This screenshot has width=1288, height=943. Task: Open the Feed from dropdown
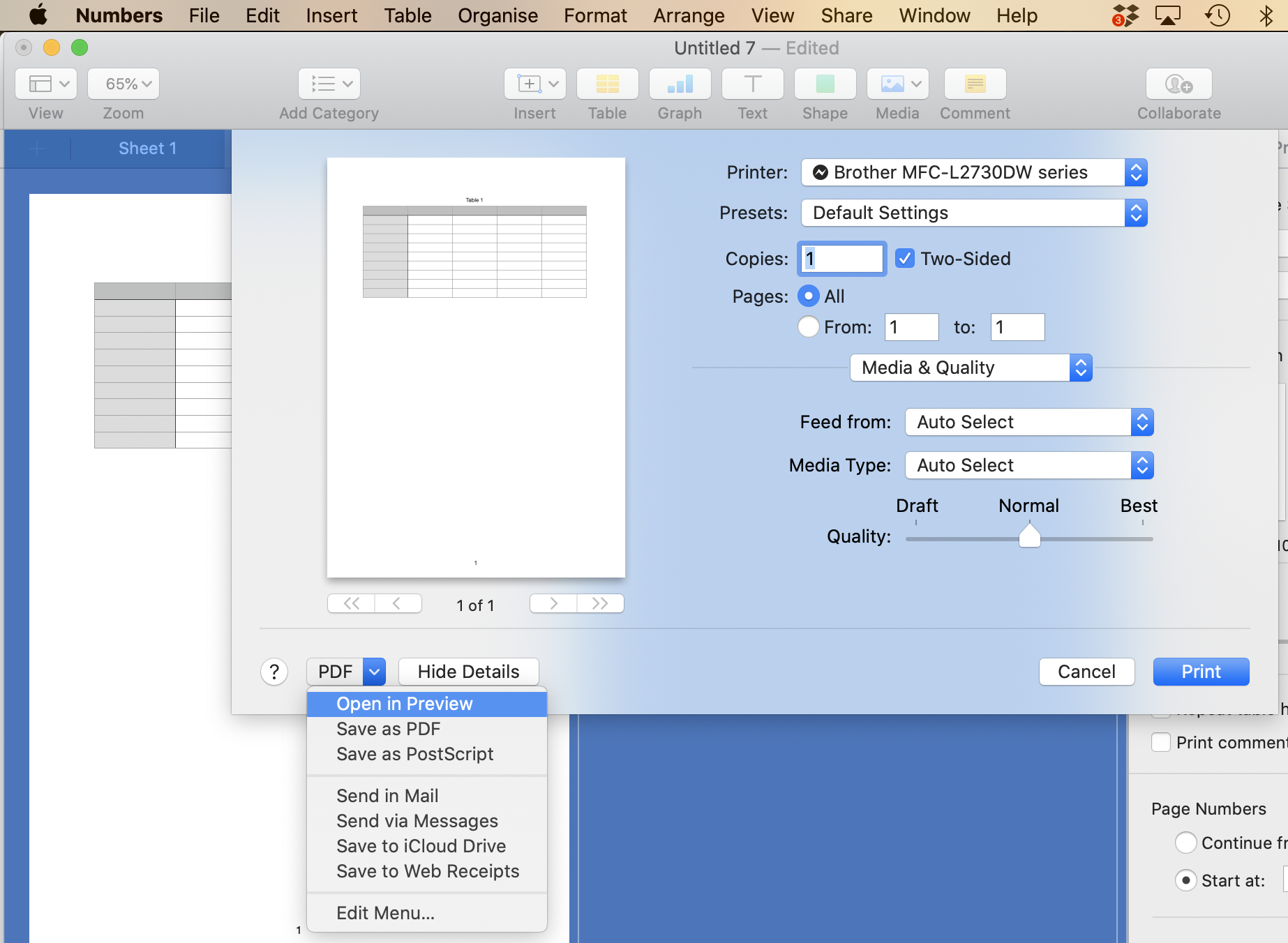(1029, 422)
